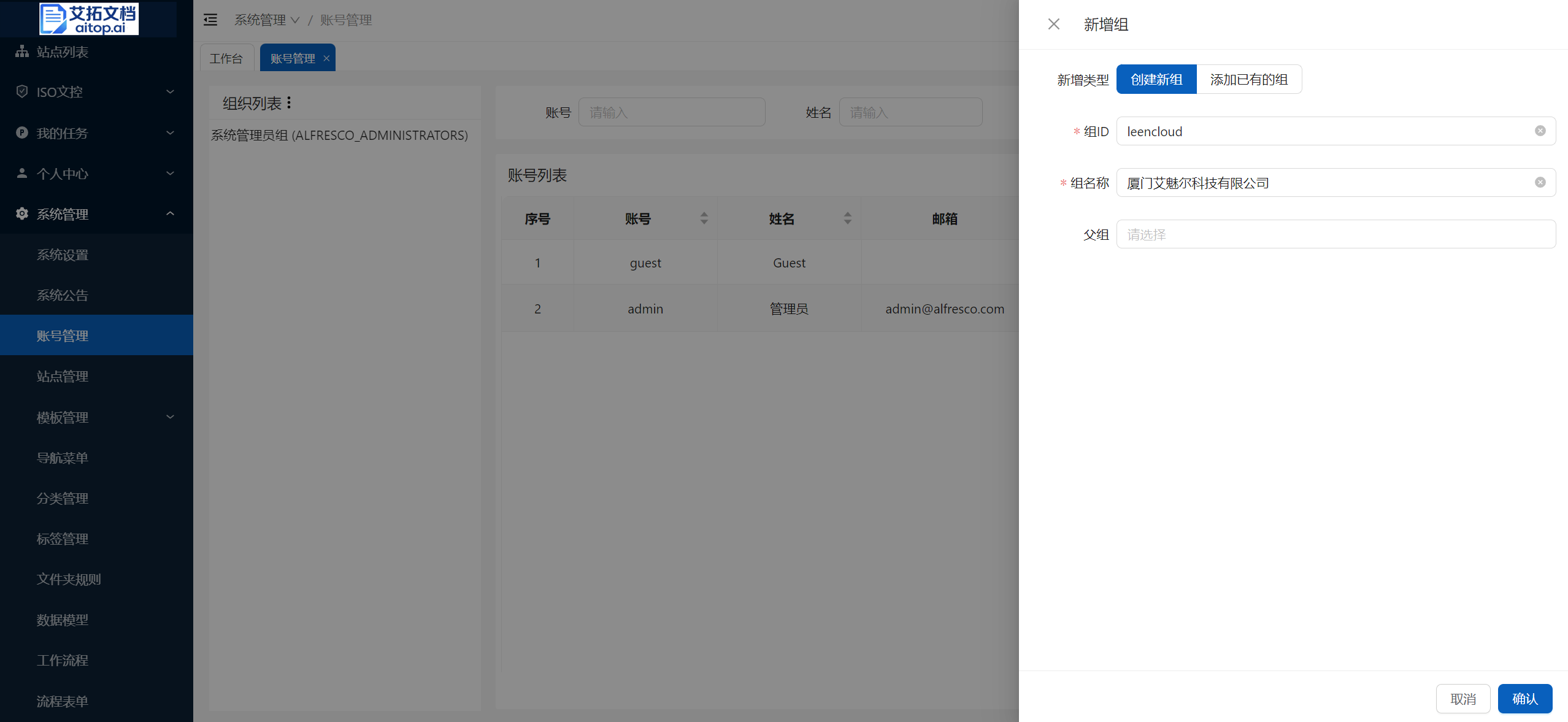The width and height of the screenshot is (1568, 722).
Task: Click the 取消 button
Action: tap(1462, 699)
